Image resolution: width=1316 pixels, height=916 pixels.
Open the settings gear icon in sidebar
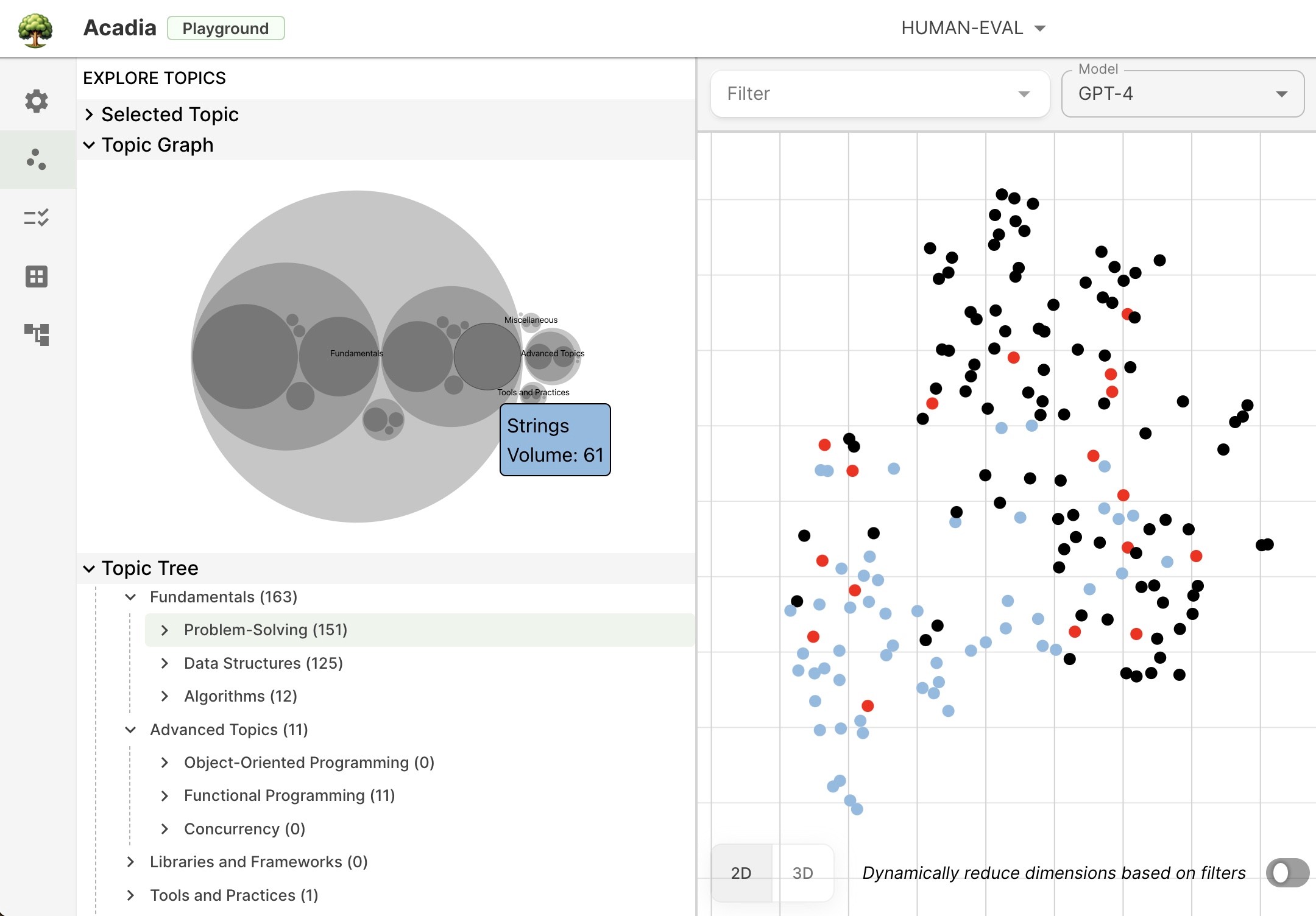pos(37,101)
